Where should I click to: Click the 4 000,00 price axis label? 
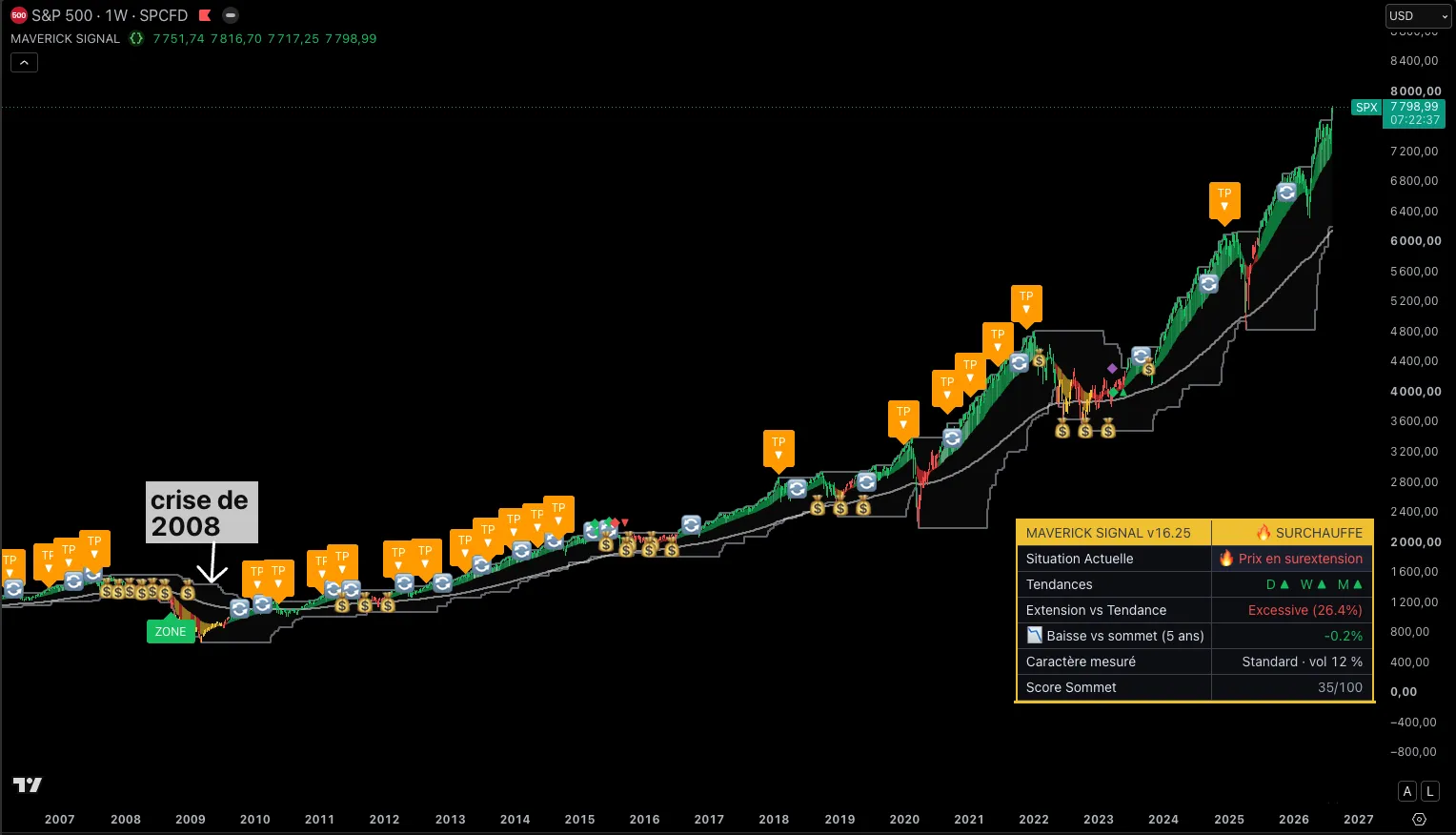coord(1416,391)
